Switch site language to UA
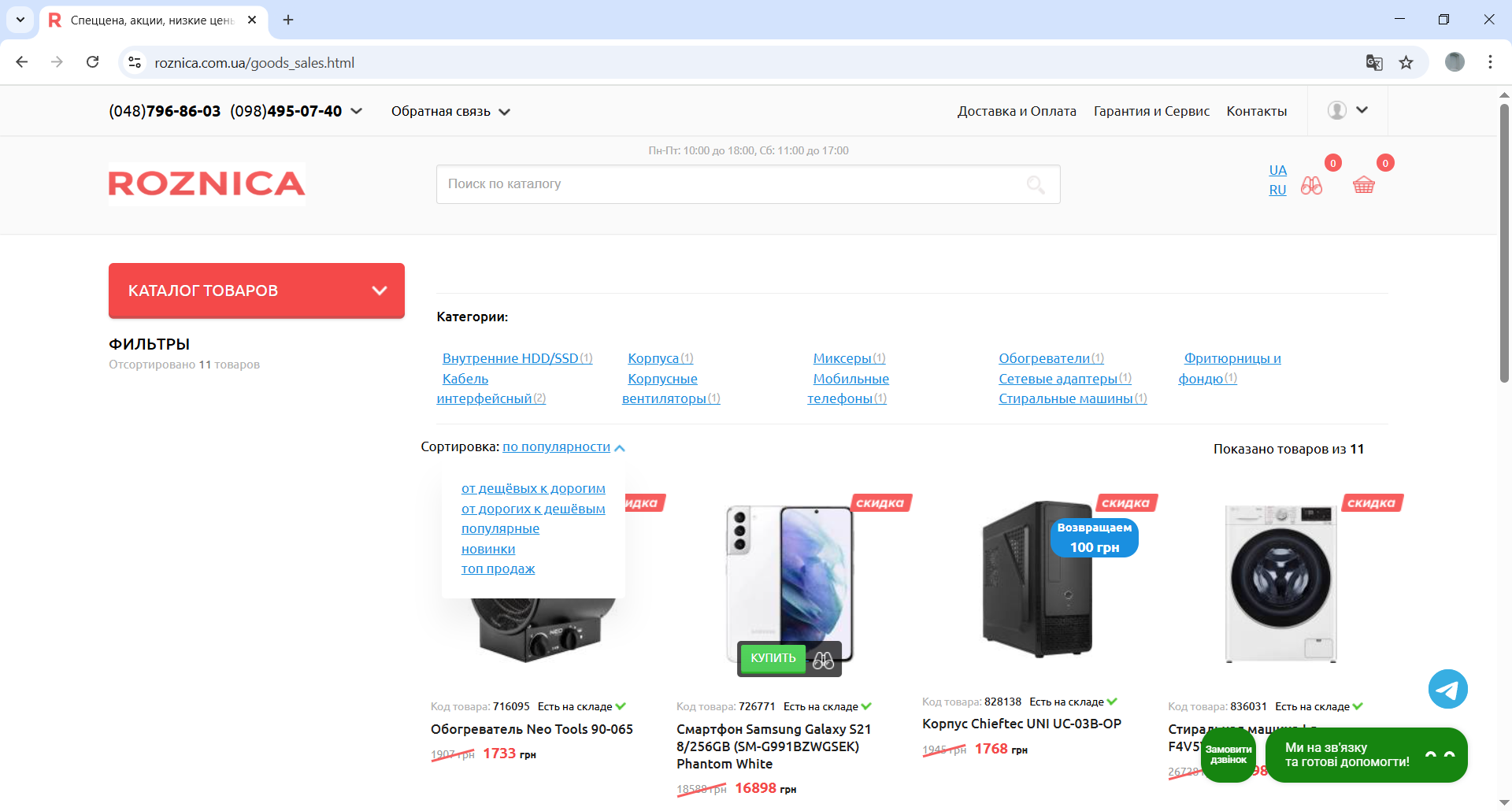This screenshot has width=1512, height=811. 1277,170
